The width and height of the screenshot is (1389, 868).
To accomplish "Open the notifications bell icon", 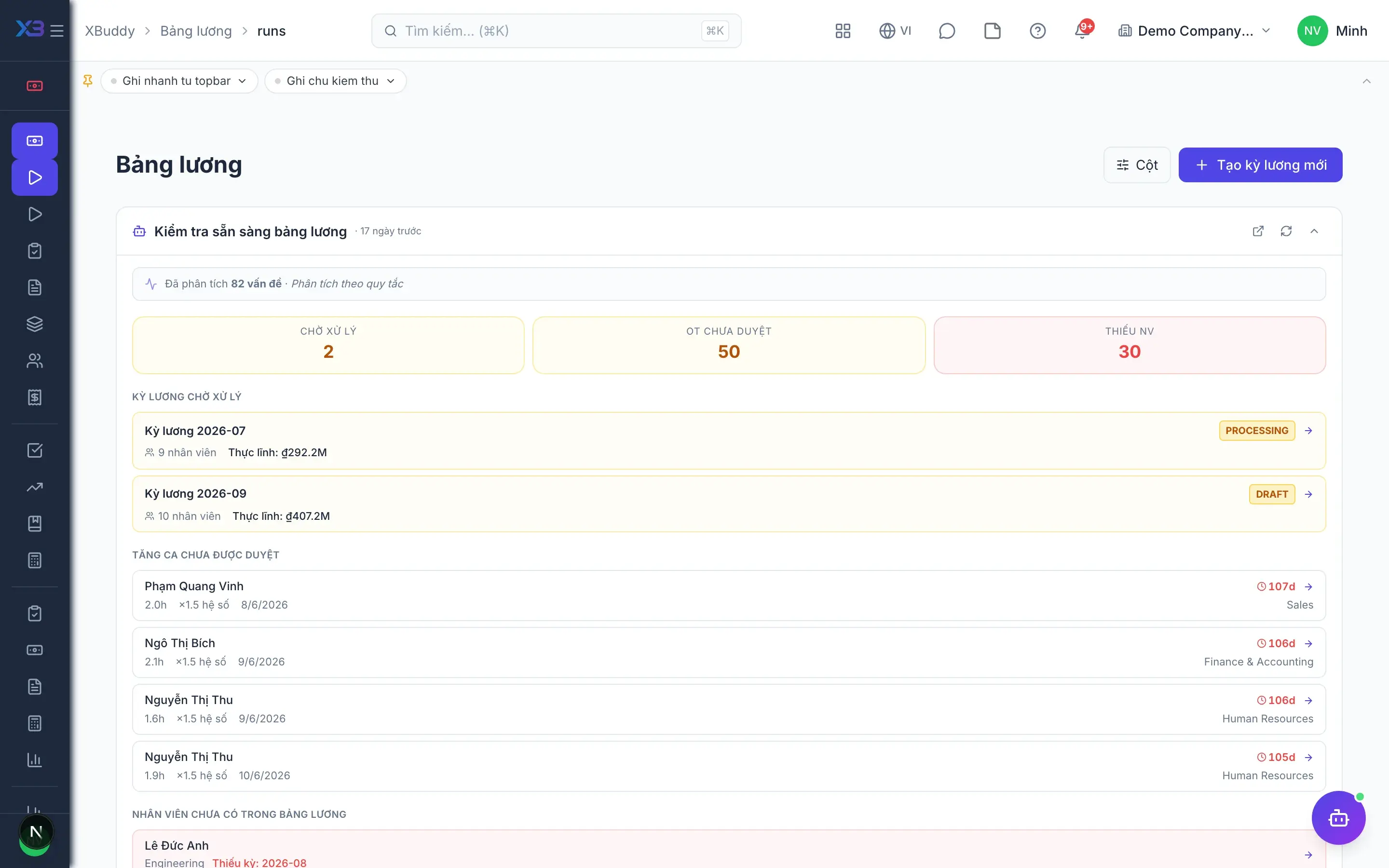I will [1082, 30].
